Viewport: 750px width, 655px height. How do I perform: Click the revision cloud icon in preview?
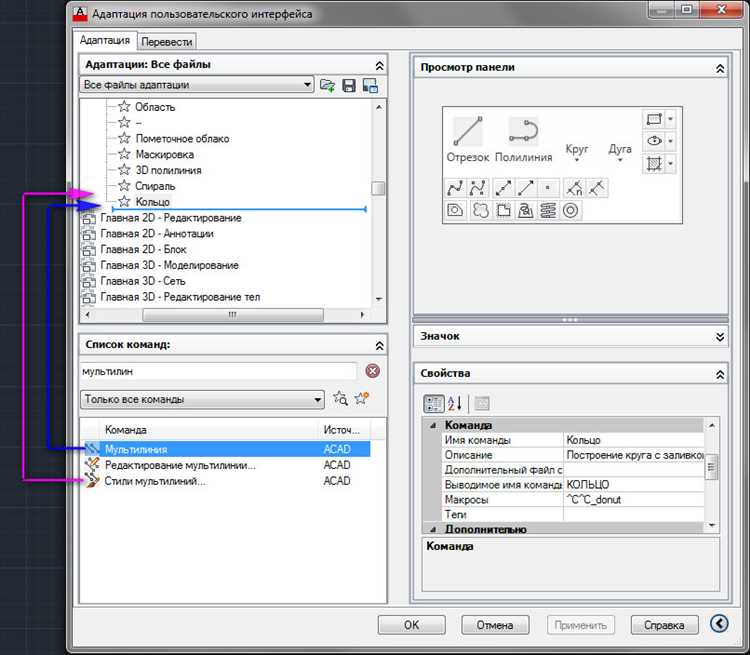point(480,210)
